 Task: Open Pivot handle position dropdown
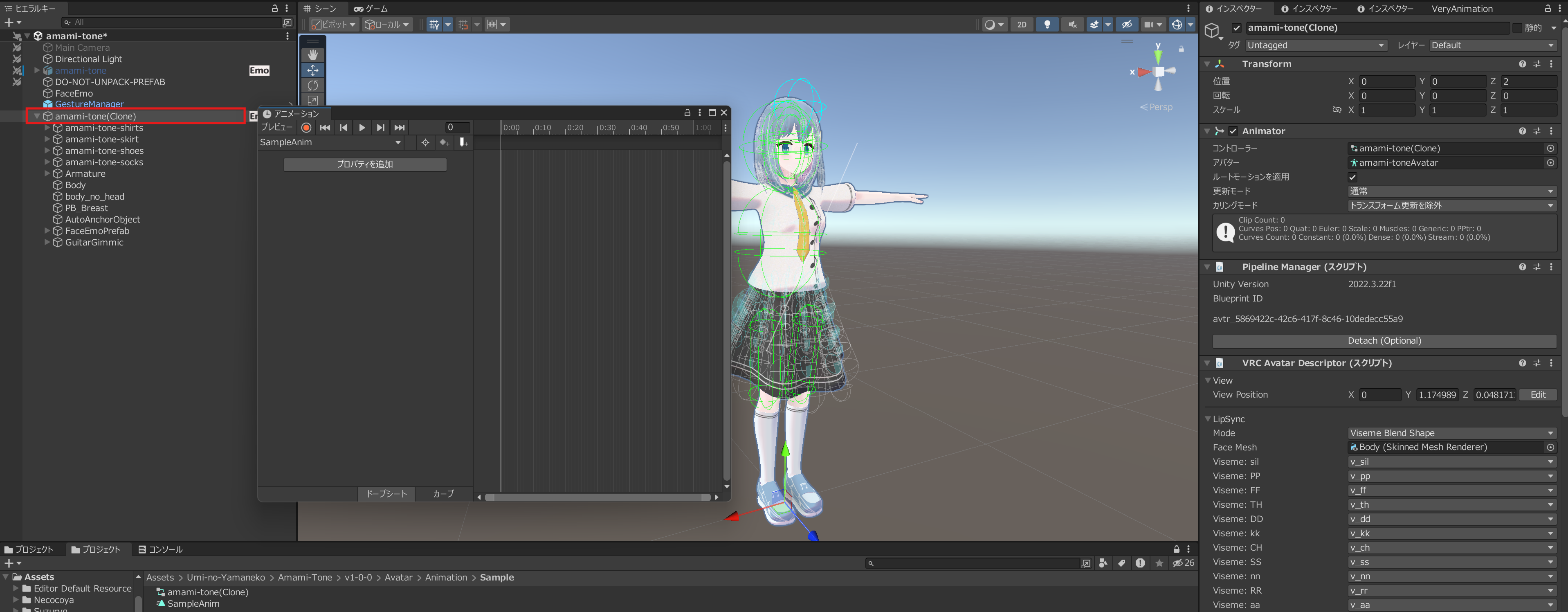click(x=334, y=25)
